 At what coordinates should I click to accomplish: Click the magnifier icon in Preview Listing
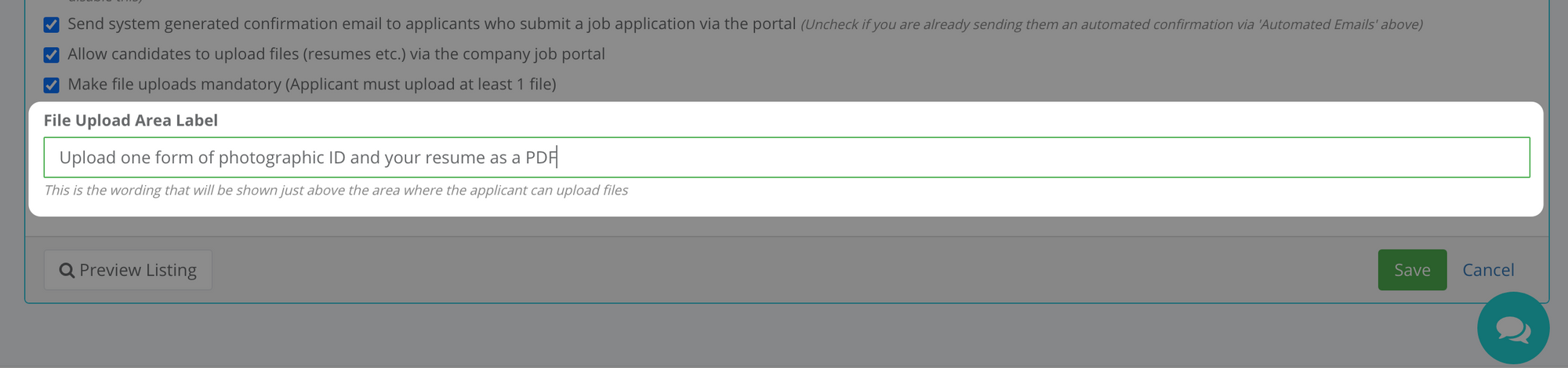click(x=67, y=271)
